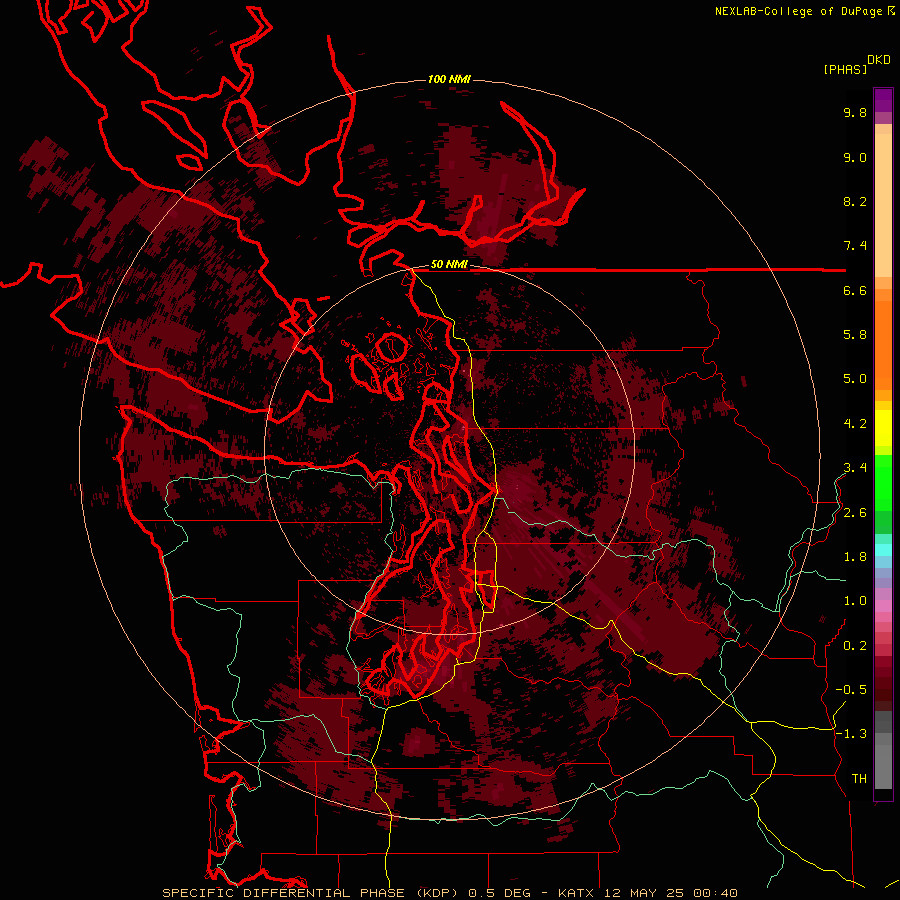Click the (KDP) abbreviation in the caption
Image resolution: width=900 pixels, height=900 pixels.
(438, 893)
